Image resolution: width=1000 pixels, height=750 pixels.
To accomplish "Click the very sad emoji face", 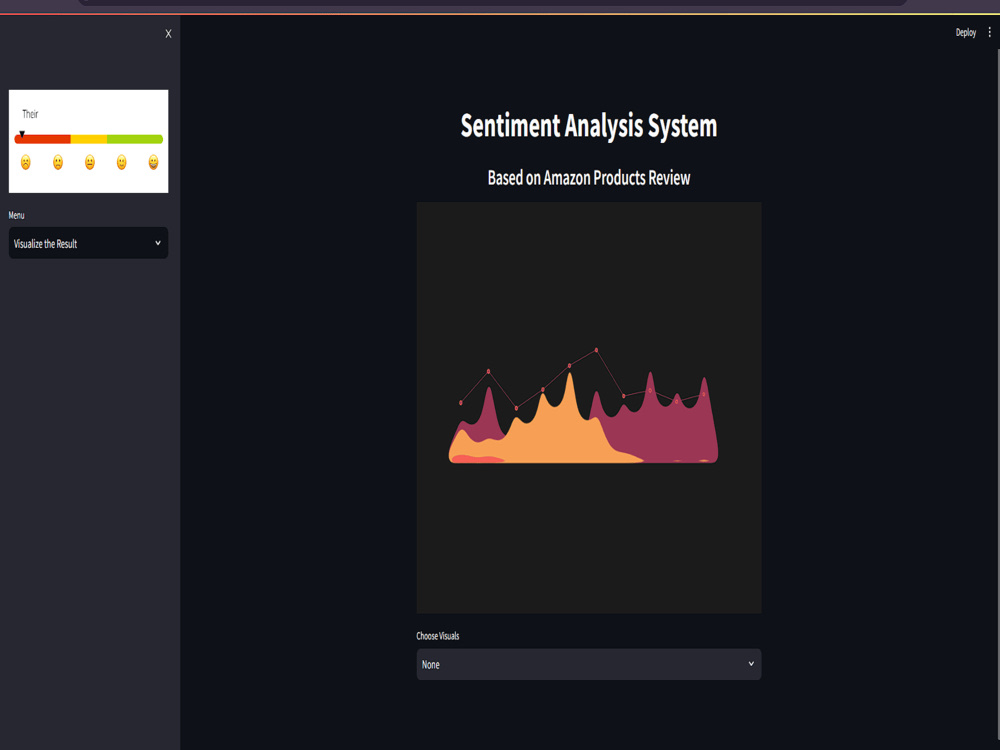I will (26, 162).
